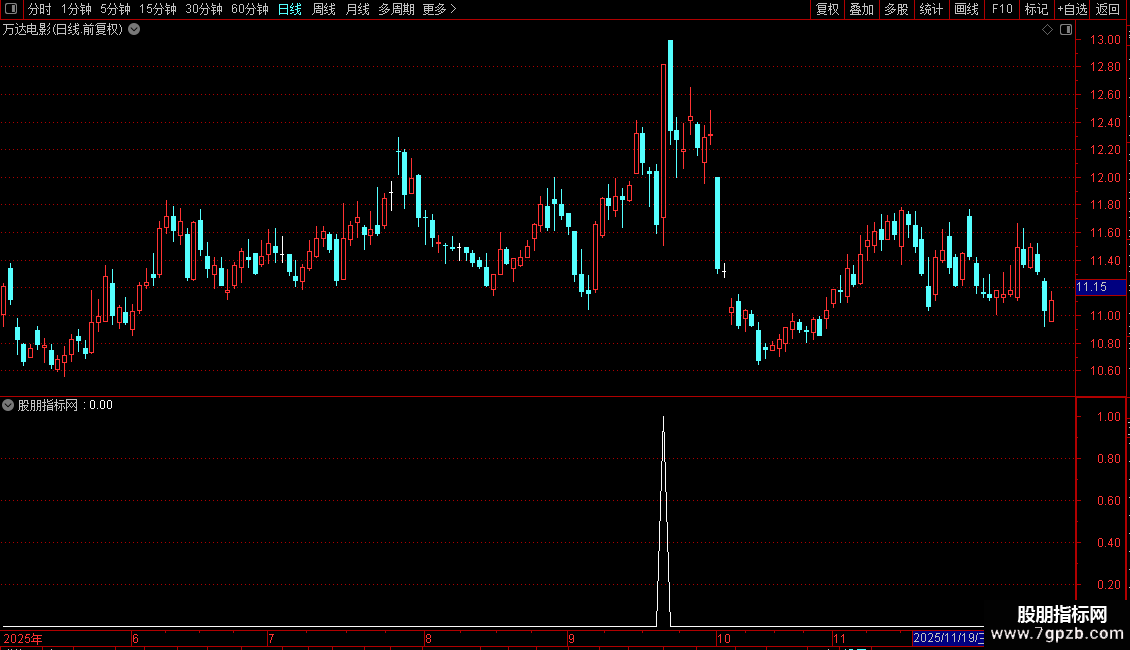Screen dimensions: 1130x650
Task: Select the 60分钟 period tab
Action: click(x=249, y=9)
